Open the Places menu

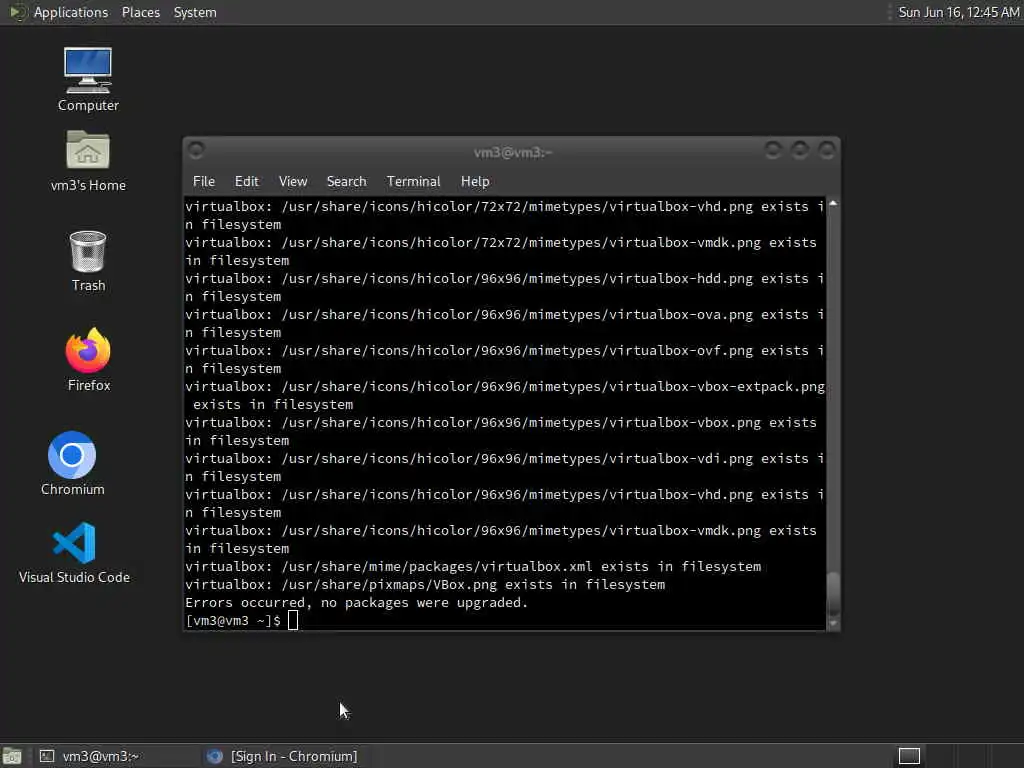tap(140, 12)
